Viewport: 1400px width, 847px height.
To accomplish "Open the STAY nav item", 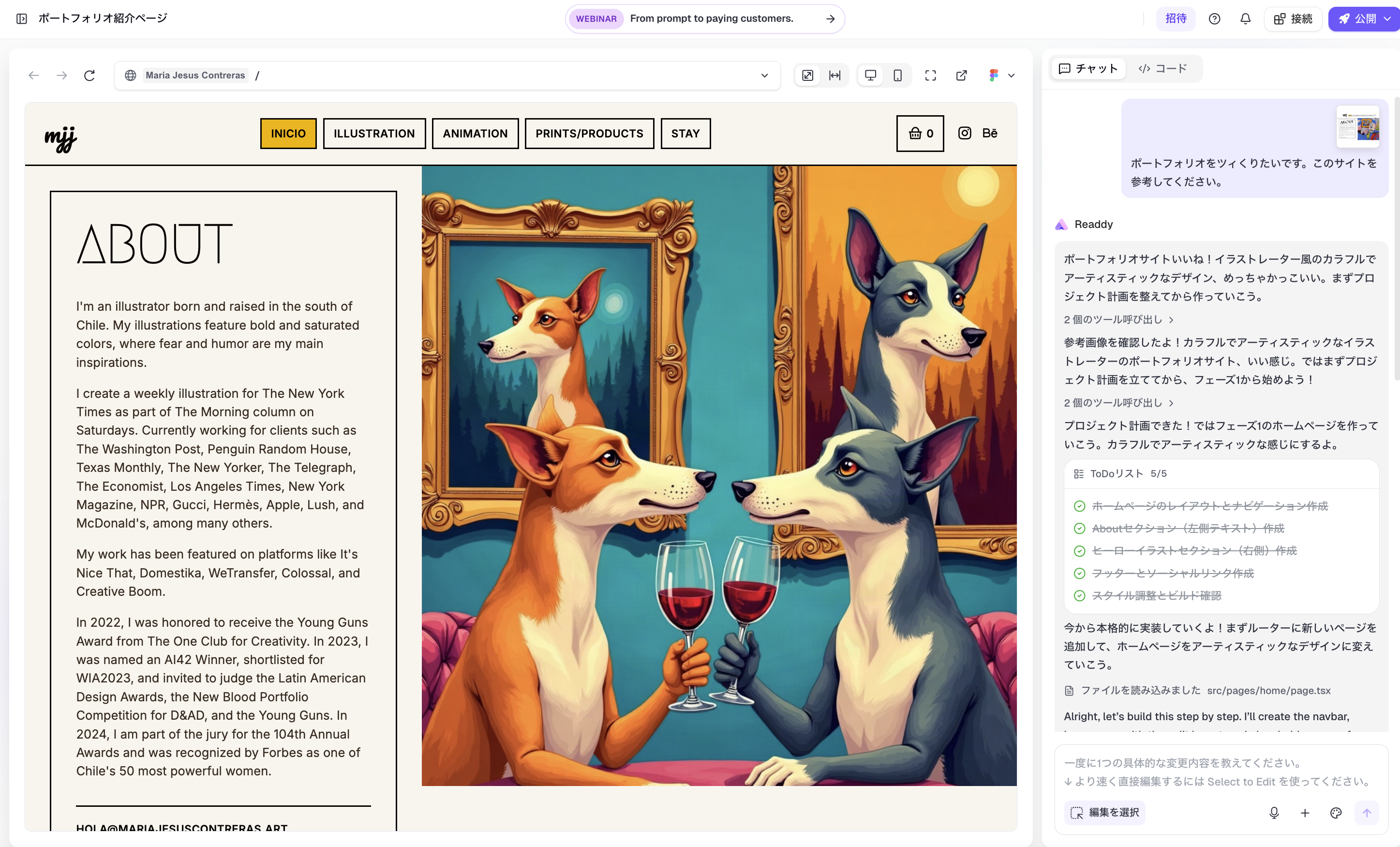I will click(x=685, y=134).
